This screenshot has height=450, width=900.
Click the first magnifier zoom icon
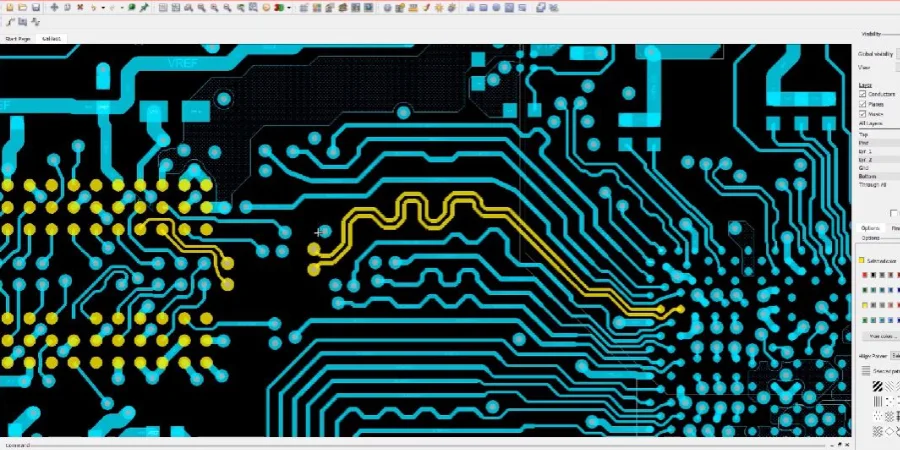point(188,8)
